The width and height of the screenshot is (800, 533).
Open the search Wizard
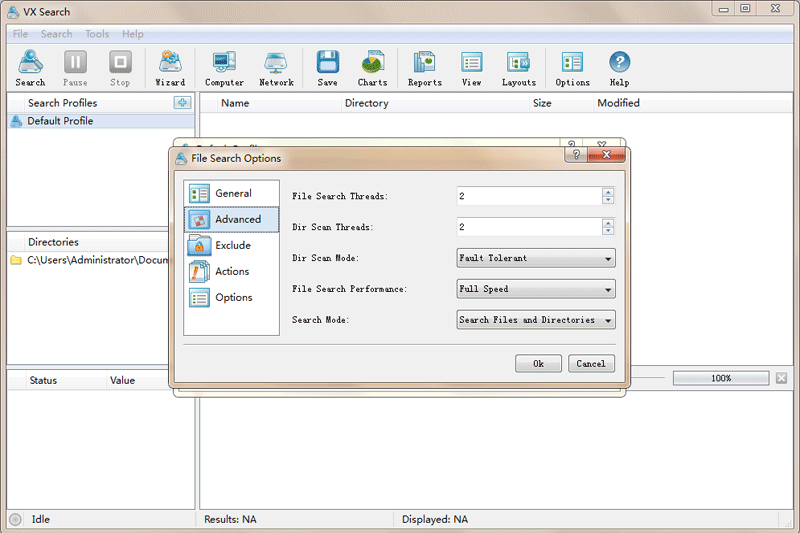(170, 68)
